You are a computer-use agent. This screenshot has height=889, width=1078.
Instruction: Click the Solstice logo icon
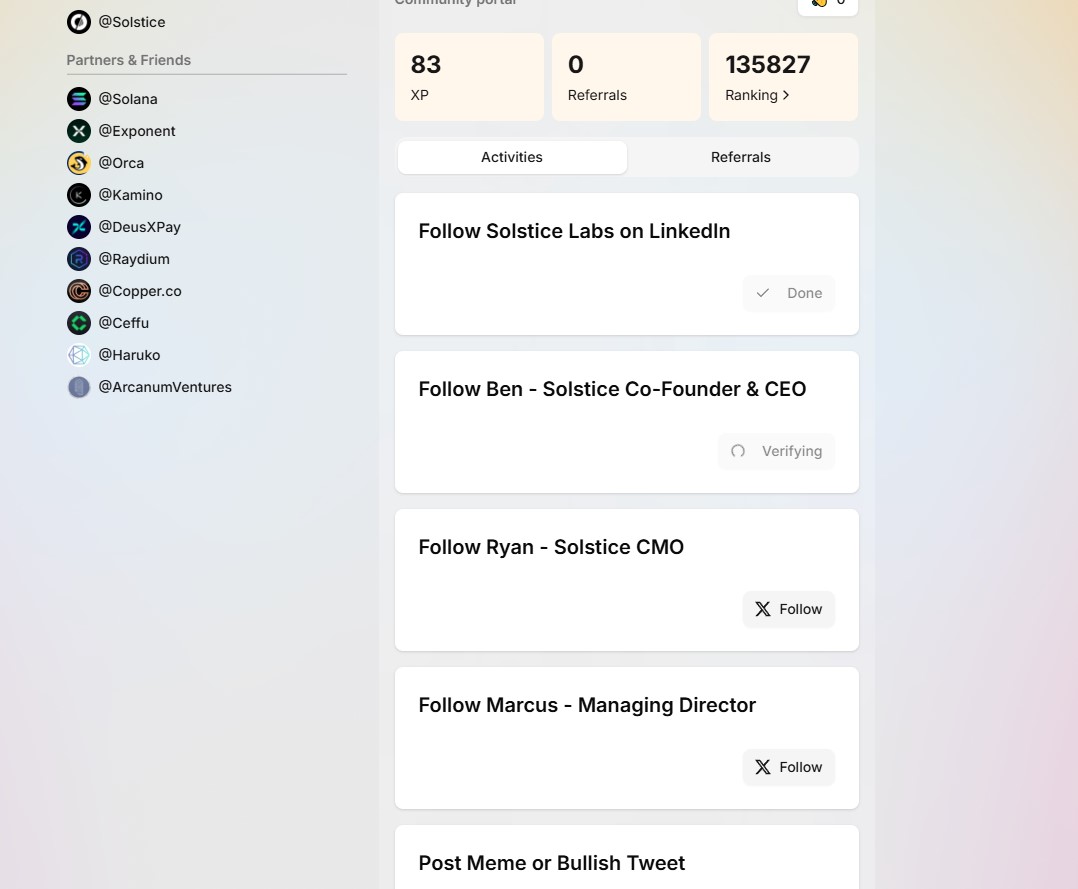pos(78,22)
